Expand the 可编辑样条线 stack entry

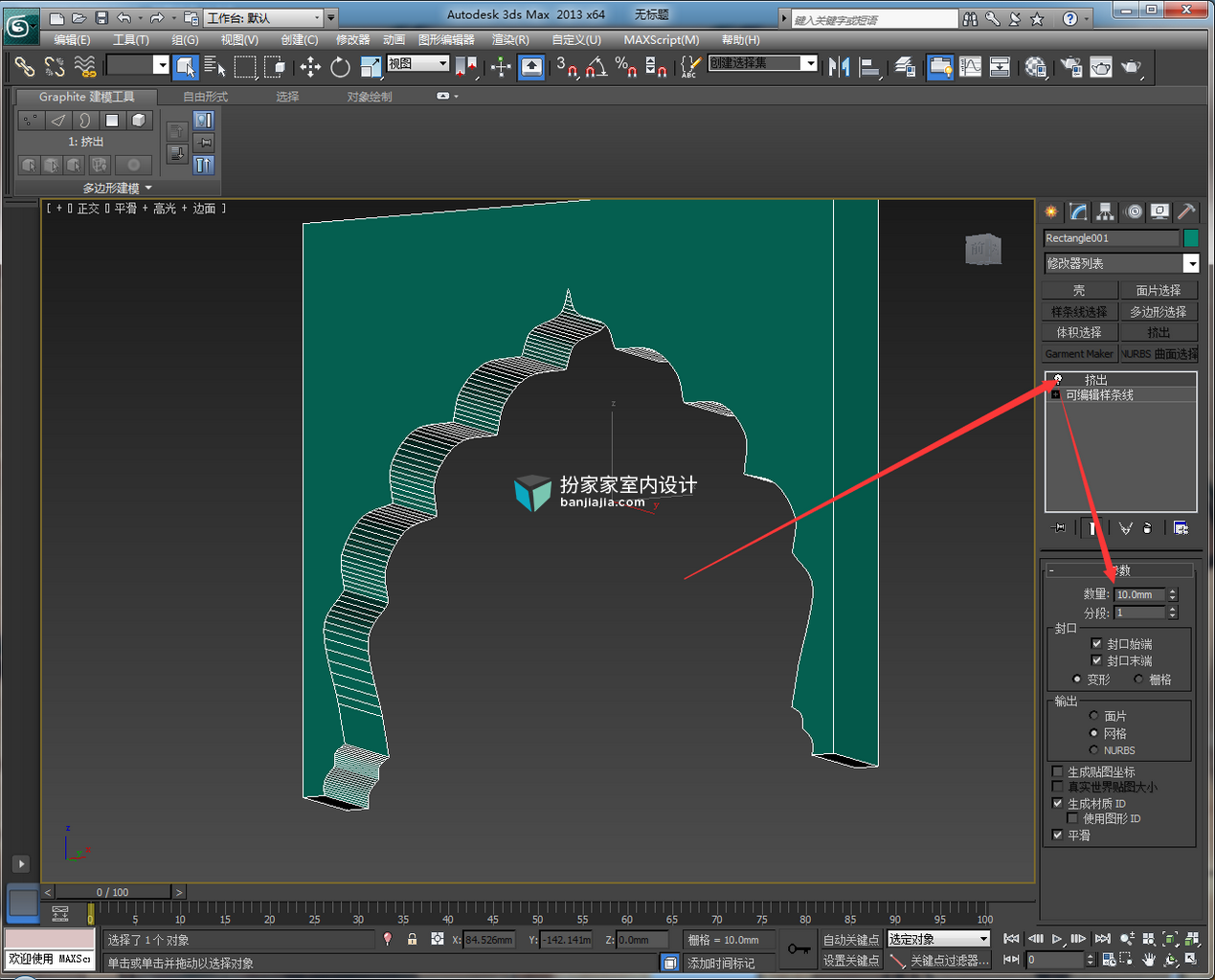1055,394
